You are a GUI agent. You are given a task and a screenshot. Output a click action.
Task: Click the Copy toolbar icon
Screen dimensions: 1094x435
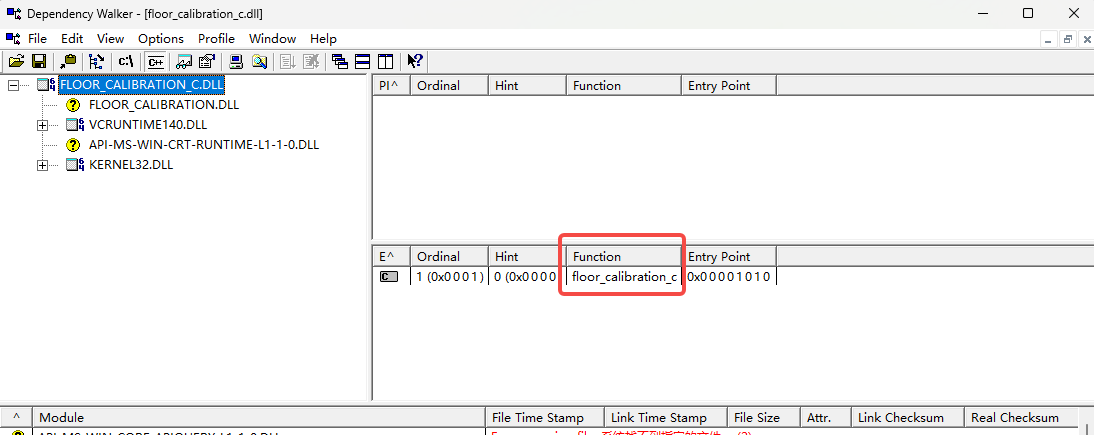click(68, 61)
